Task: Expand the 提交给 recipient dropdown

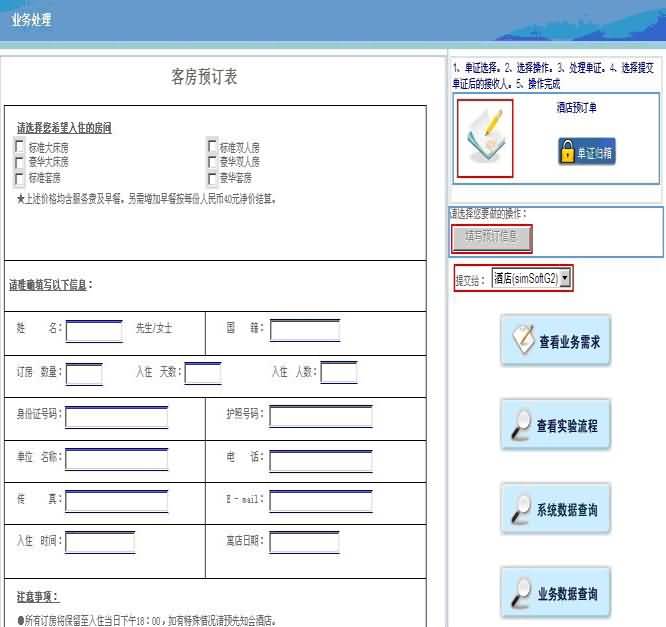Action: 565,278
